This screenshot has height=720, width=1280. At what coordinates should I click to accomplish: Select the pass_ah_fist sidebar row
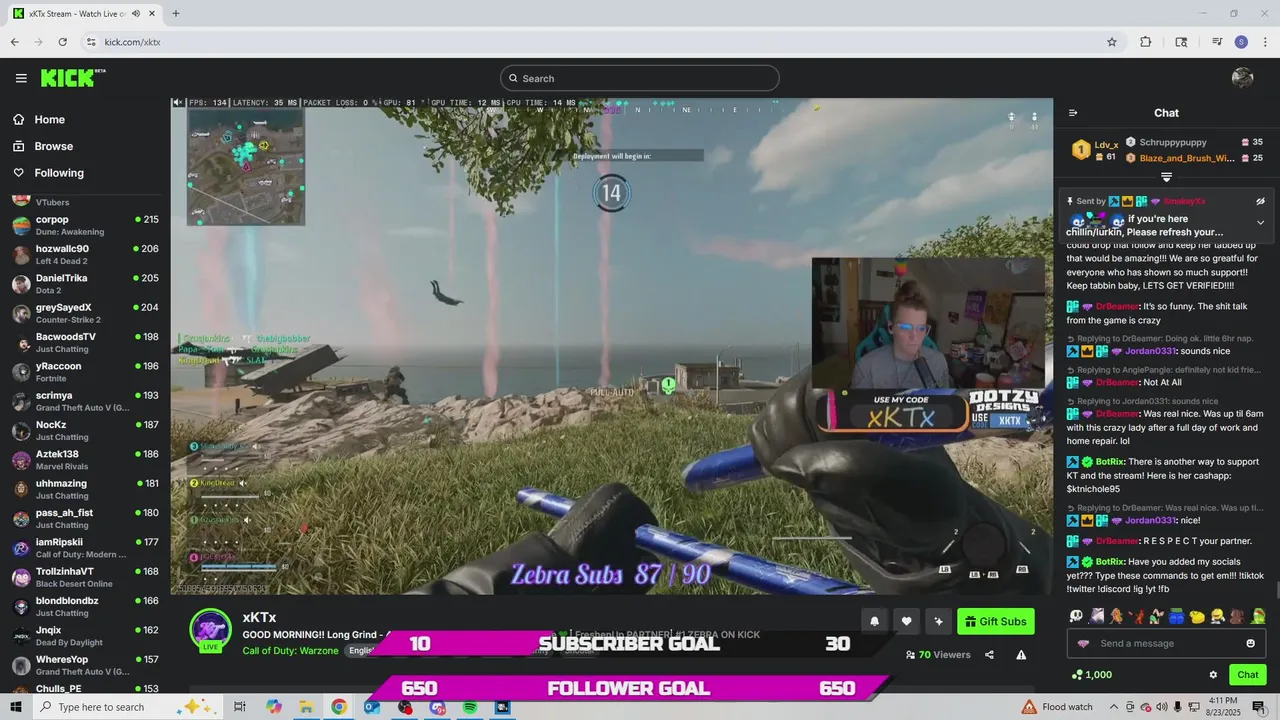85,518
